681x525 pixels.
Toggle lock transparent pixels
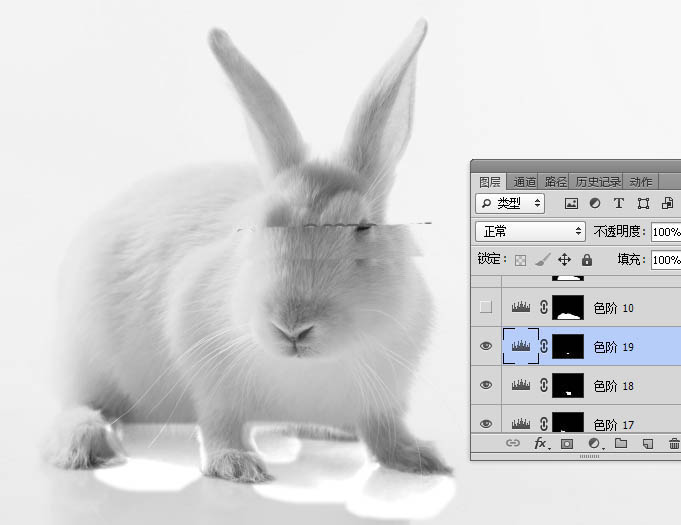[x=520, y=259]
